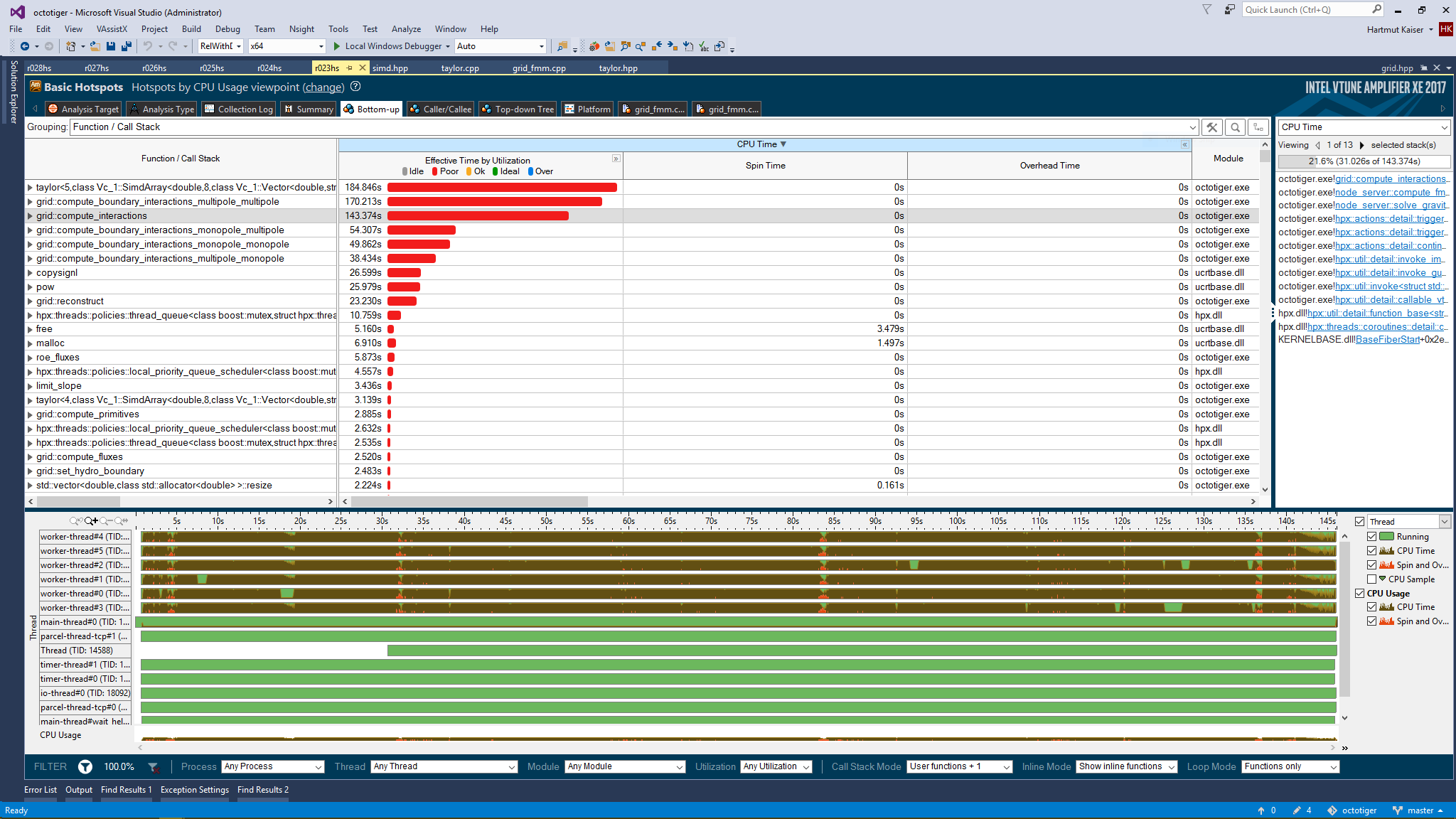Show previous stack with left arrow
Image resolution: width=1456 pixels, height=819 pixels.
[x=1317, y=145]
